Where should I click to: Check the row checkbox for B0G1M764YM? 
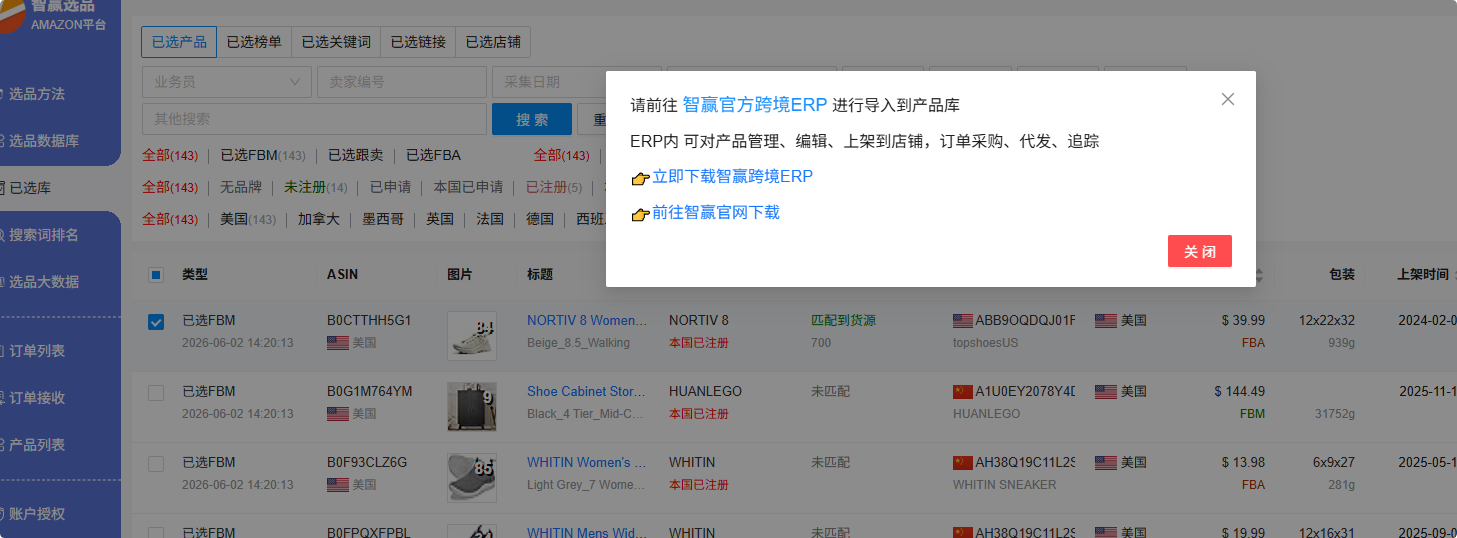(x=156, y=393)
